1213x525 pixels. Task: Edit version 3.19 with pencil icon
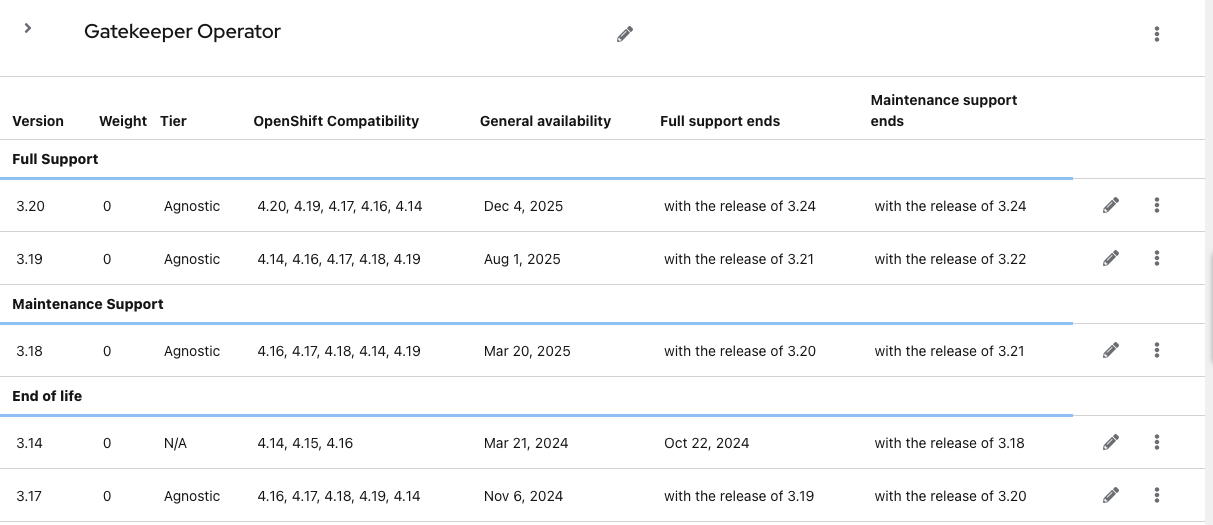tap(1111, 258)
